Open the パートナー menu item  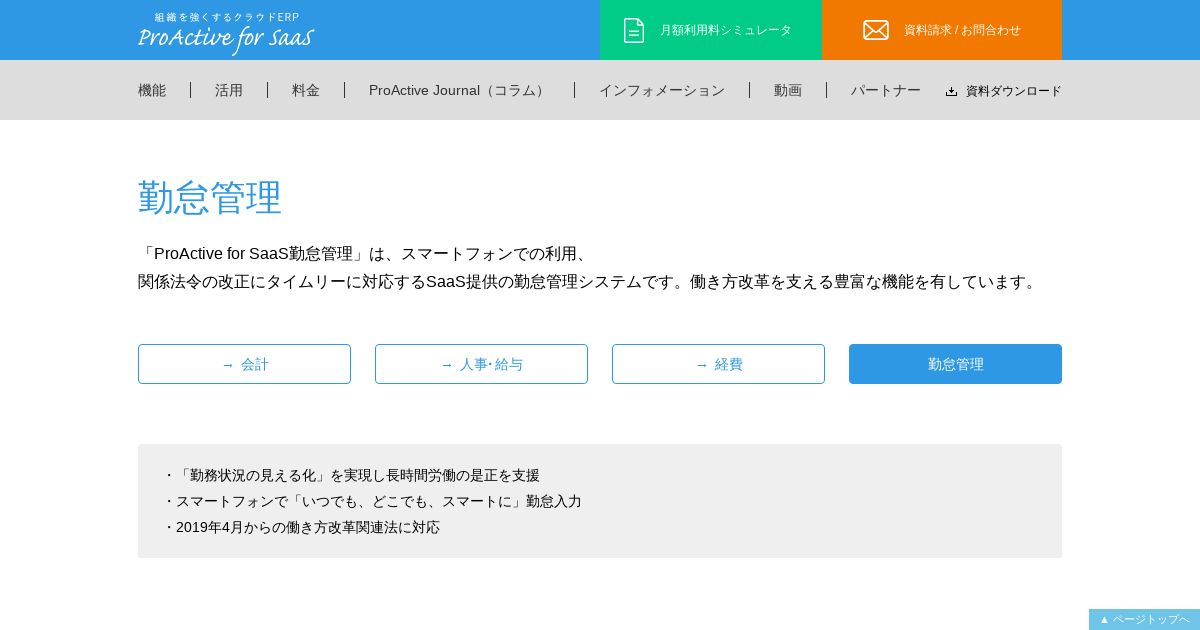pos(886,90)
